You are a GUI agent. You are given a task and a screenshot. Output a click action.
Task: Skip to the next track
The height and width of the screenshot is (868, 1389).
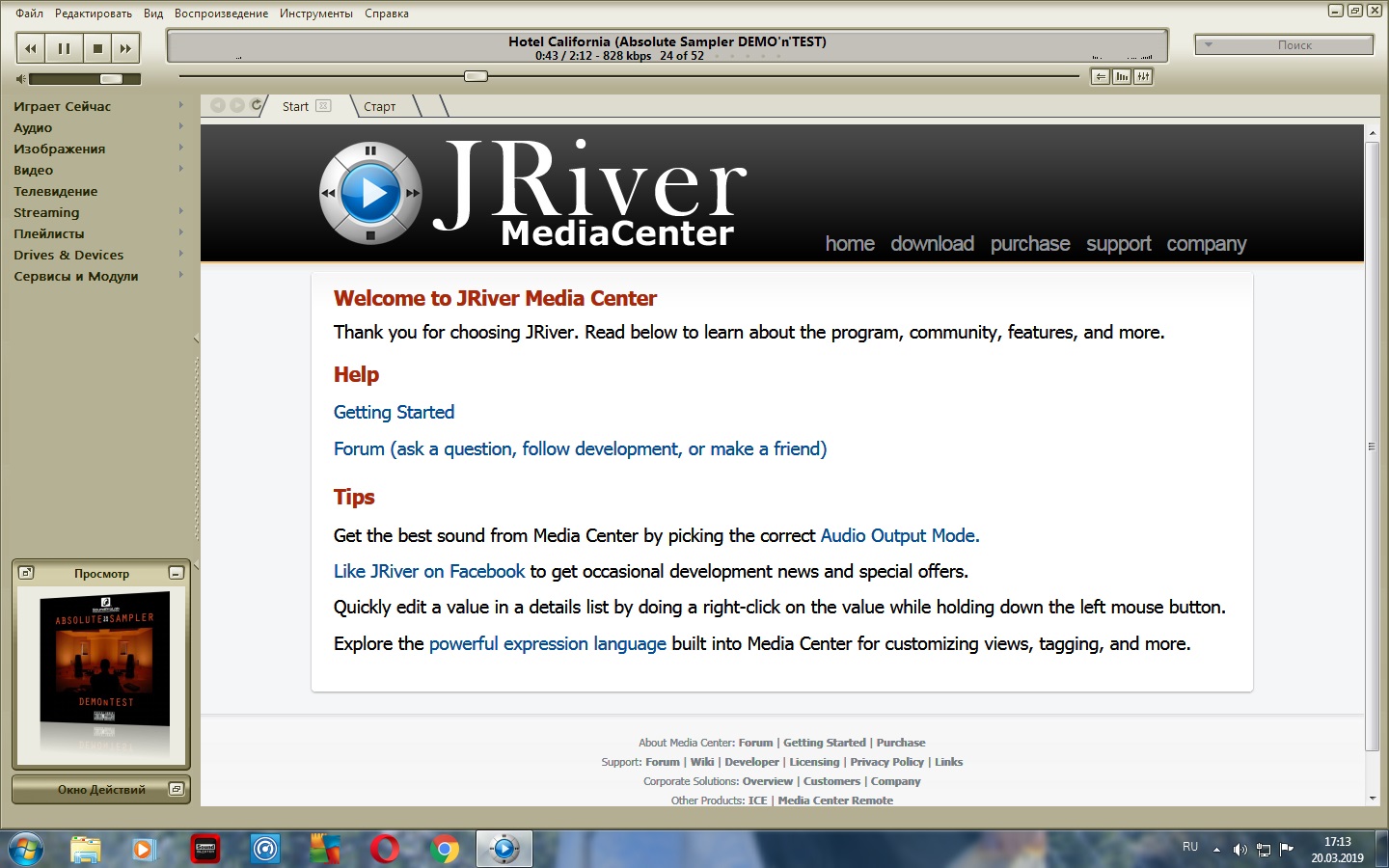point(125,48)
